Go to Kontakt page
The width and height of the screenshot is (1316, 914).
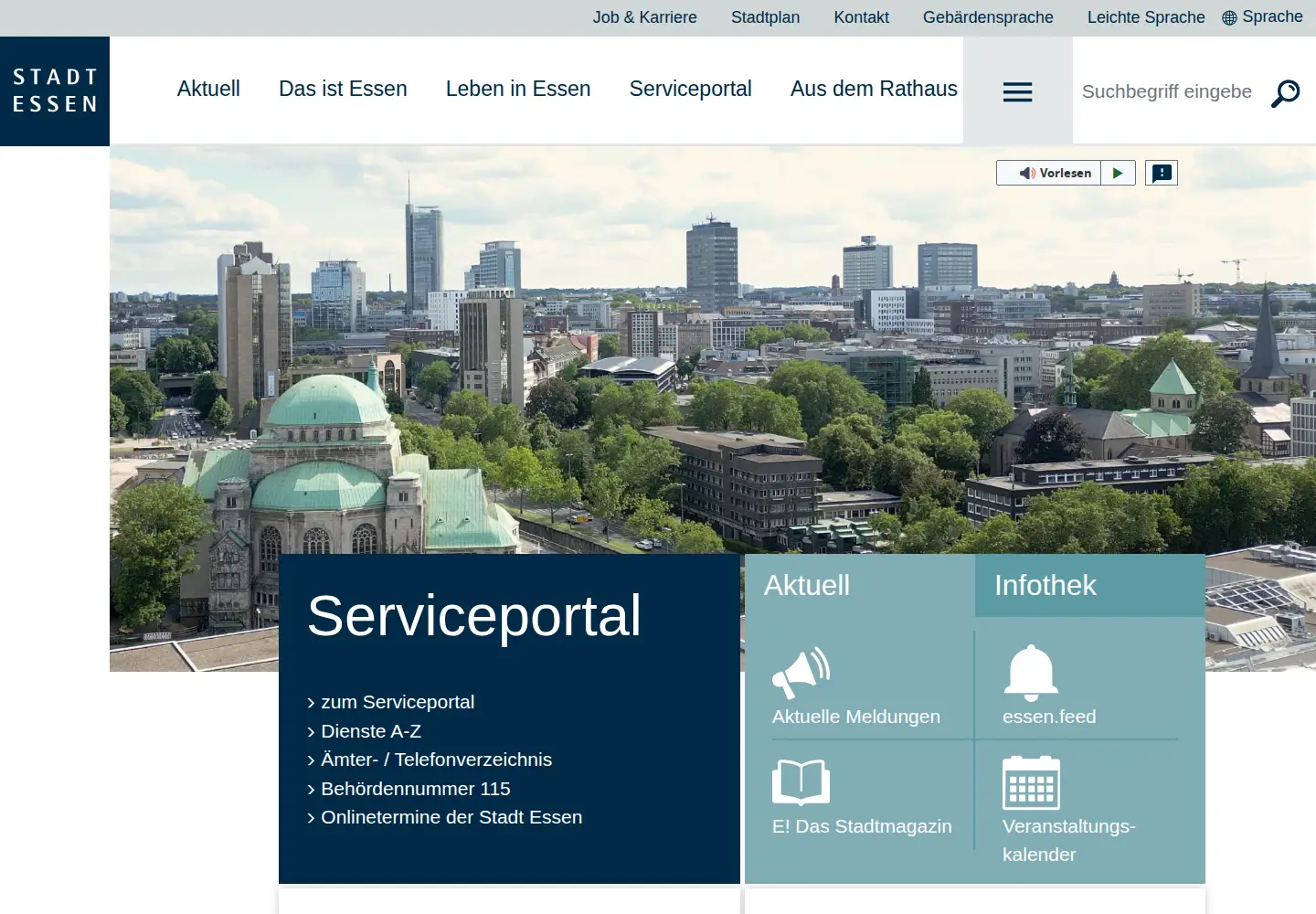point(861,17)
